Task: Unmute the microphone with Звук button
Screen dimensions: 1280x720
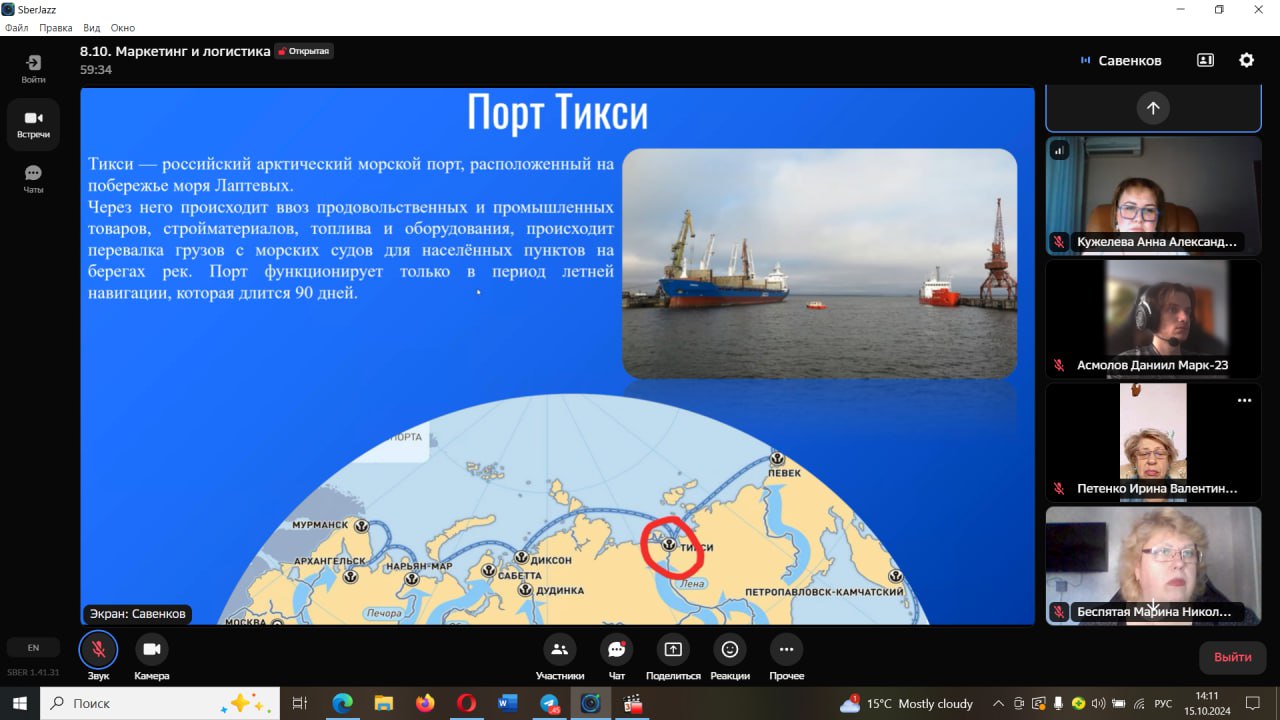Action: 98,650
